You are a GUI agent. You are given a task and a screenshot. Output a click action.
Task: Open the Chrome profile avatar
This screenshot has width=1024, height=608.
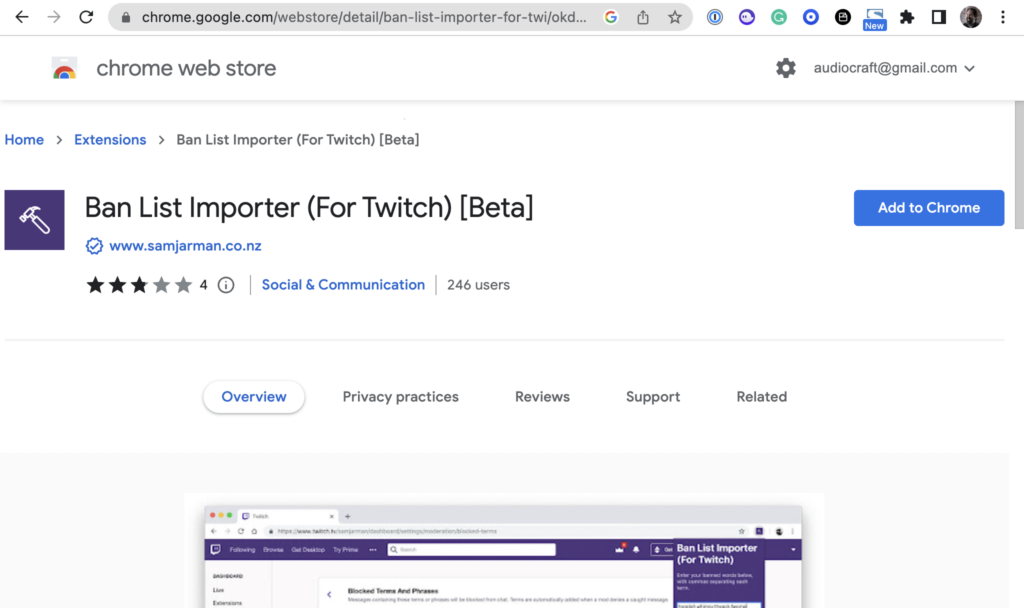[970, 17]
